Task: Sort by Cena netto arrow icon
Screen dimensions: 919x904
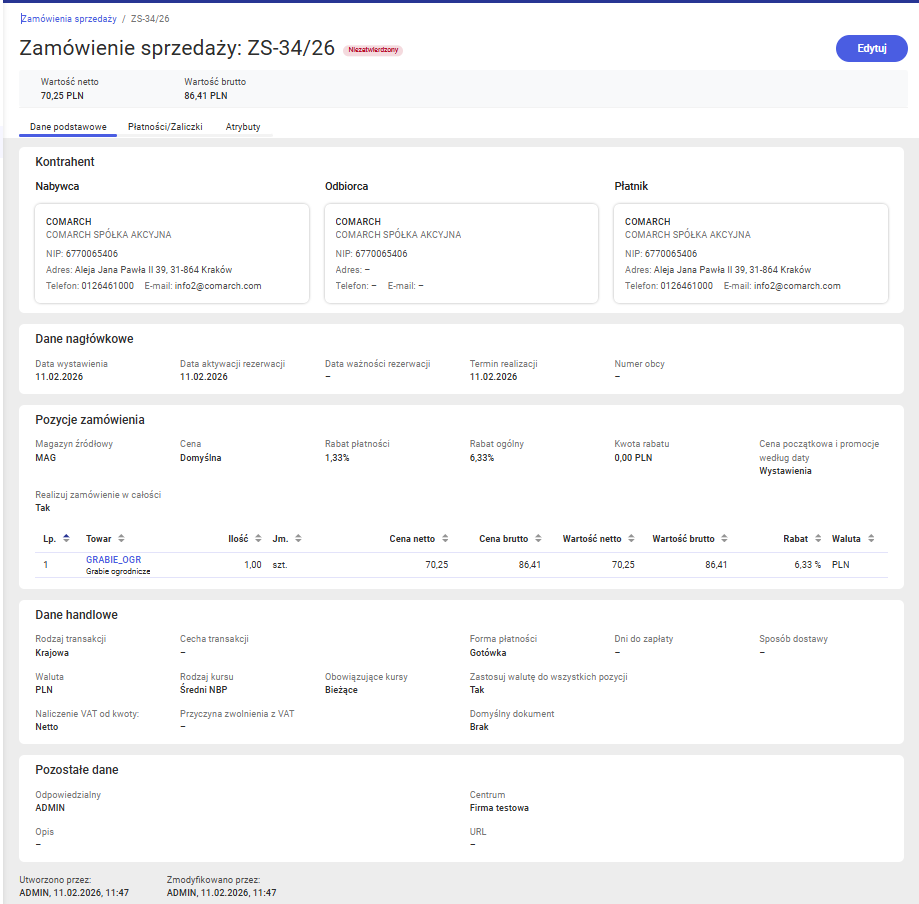Action: (x=445, y=539)
